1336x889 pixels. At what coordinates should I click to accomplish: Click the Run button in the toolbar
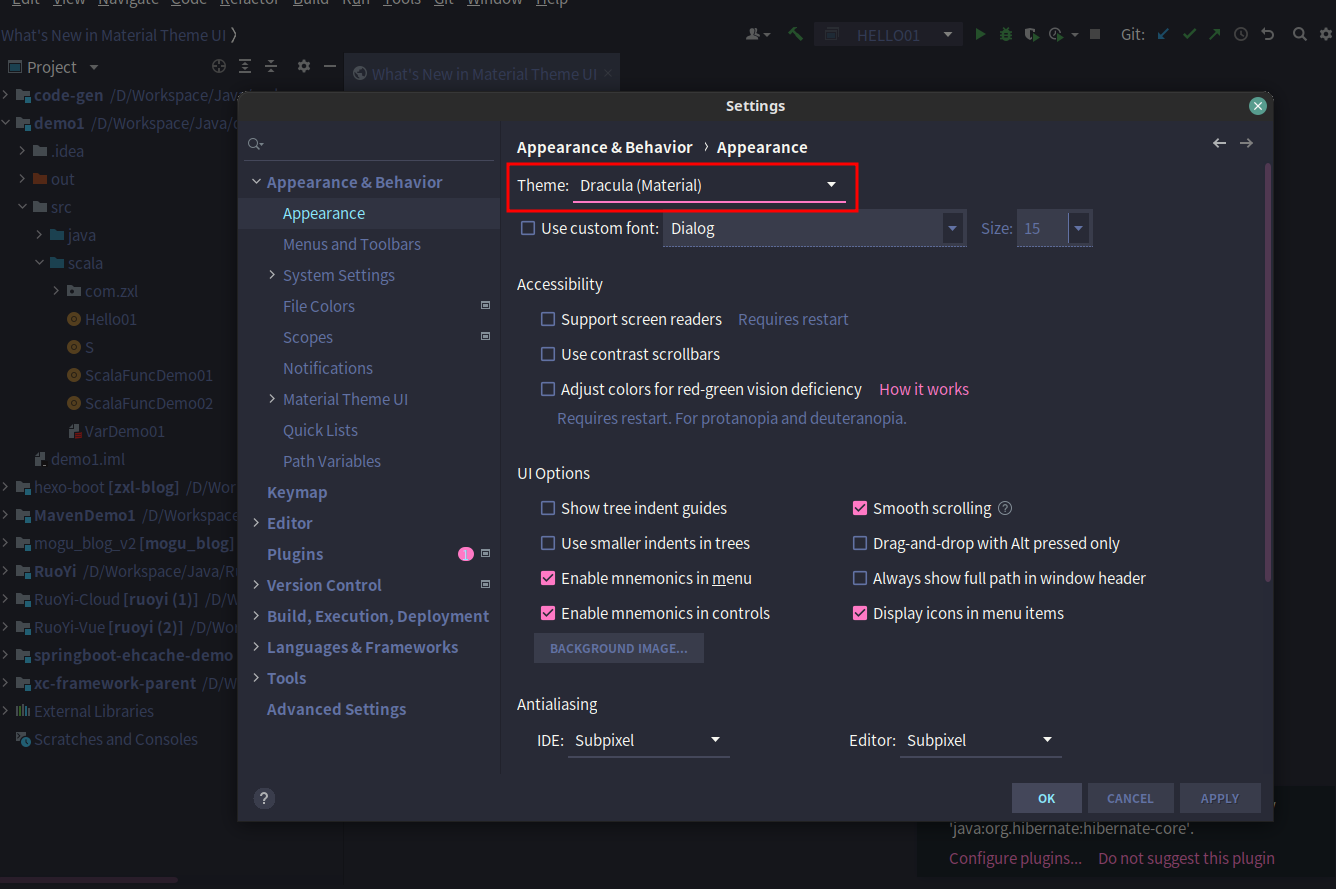[980, 33]
